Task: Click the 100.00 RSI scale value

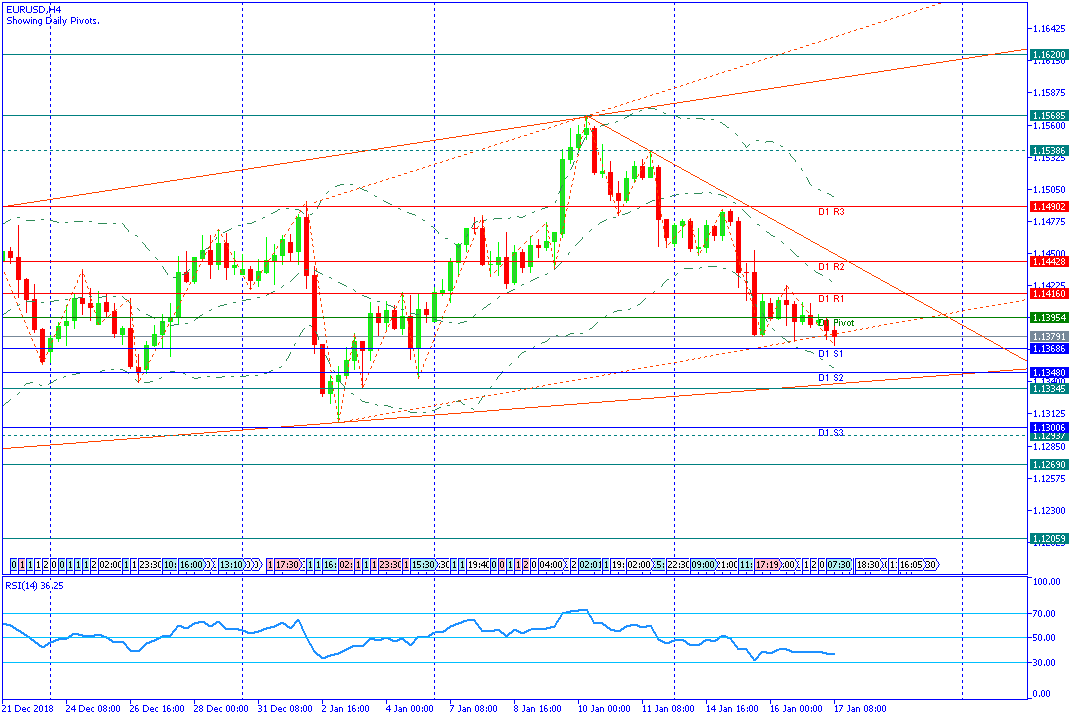Action: coord(1046,582)
